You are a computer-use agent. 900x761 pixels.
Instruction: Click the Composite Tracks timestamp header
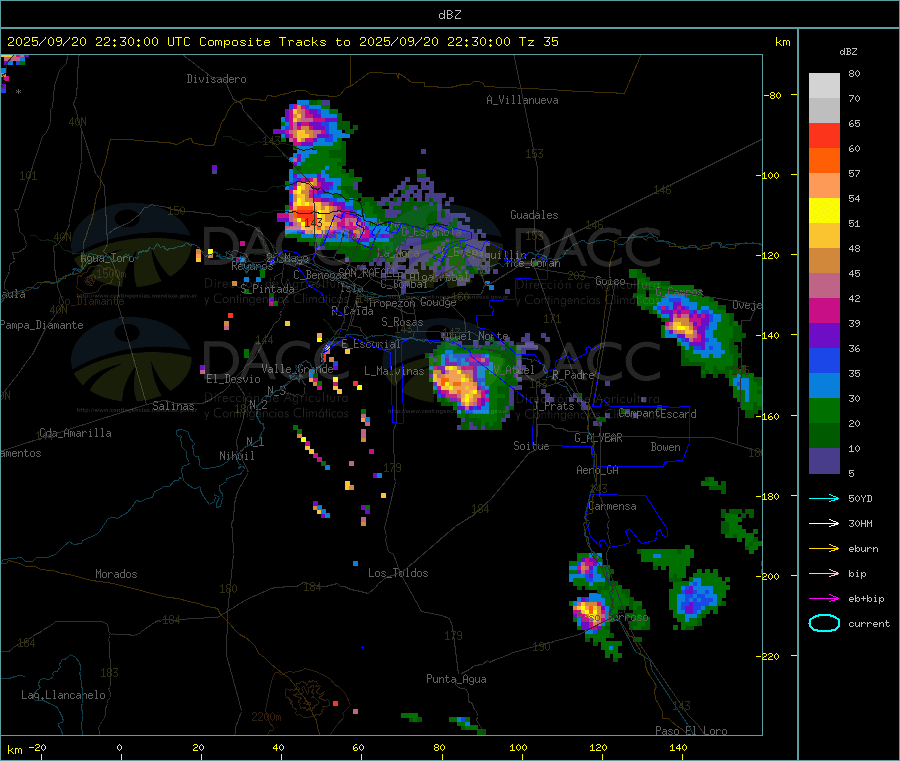[282, 42]
